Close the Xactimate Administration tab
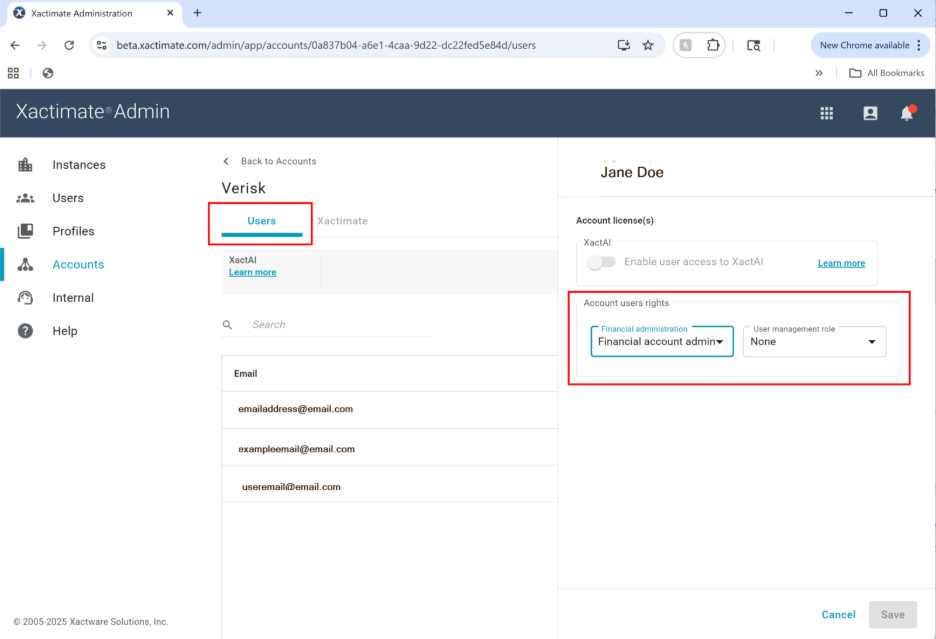The width and height of the screenshot is (936, 639). coord(170,13)
